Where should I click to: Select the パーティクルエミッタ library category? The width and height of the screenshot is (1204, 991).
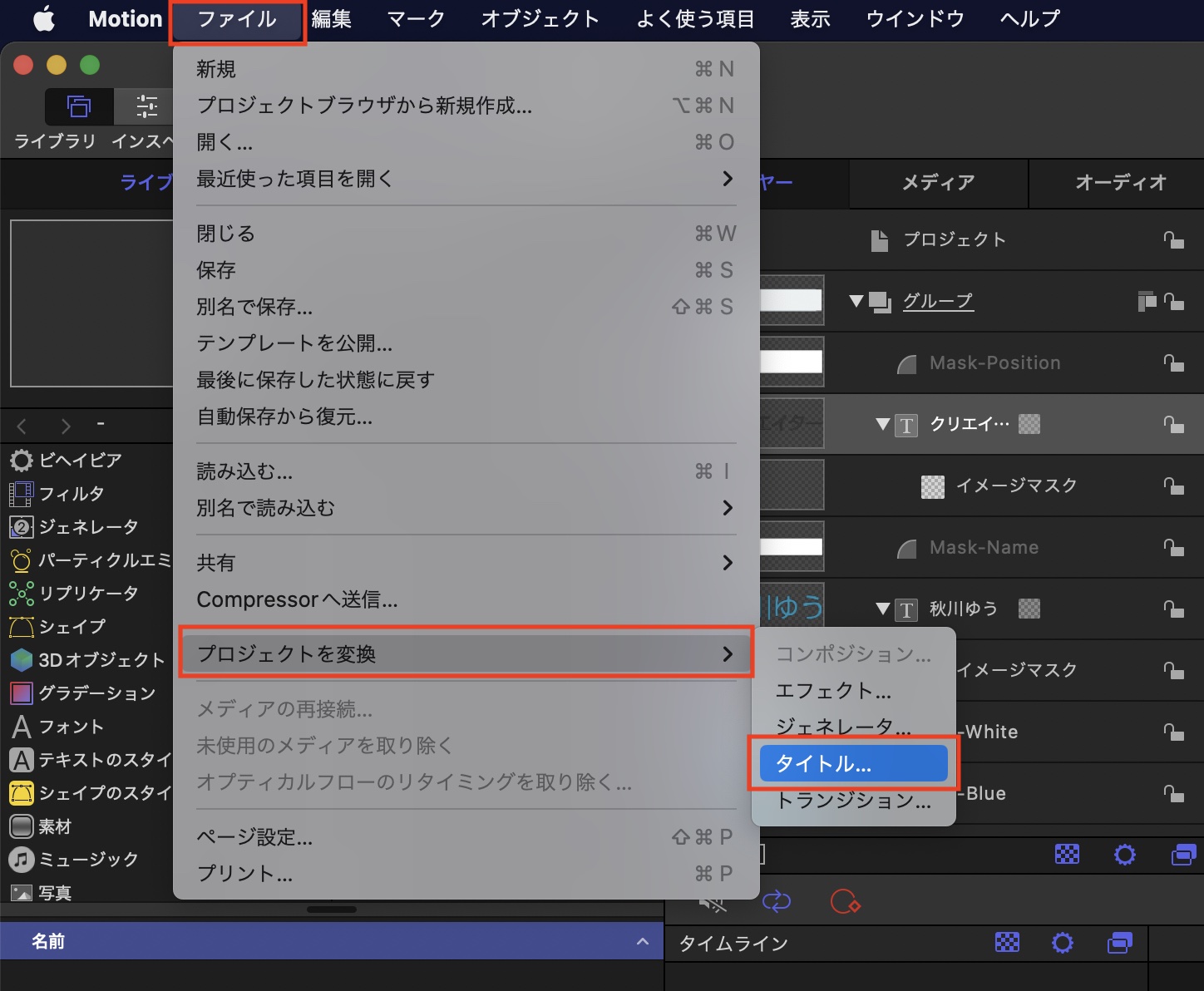tap(86, 560)
